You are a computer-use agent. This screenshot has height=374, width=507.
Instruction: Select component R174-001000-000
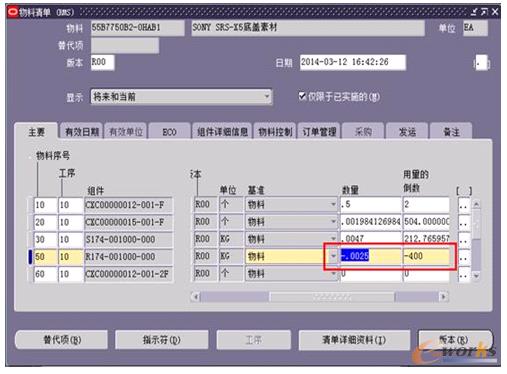(129, 257)
